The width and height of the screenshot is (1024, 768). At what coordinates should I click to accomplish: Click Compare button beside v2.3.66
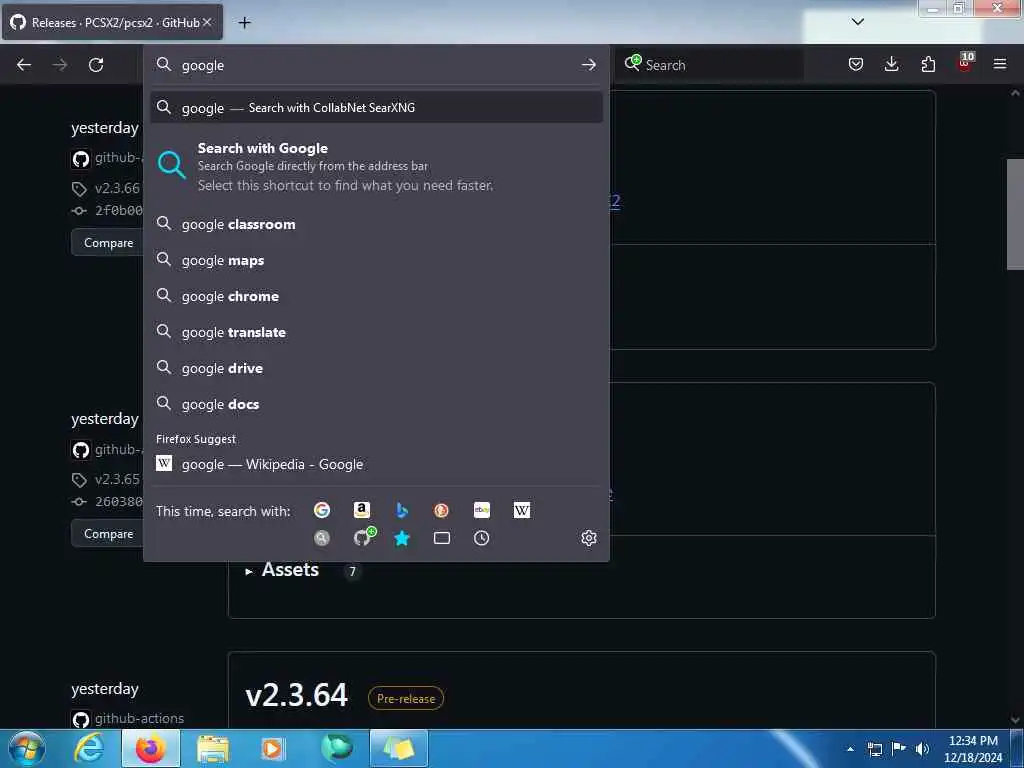[x=108, y=242]
